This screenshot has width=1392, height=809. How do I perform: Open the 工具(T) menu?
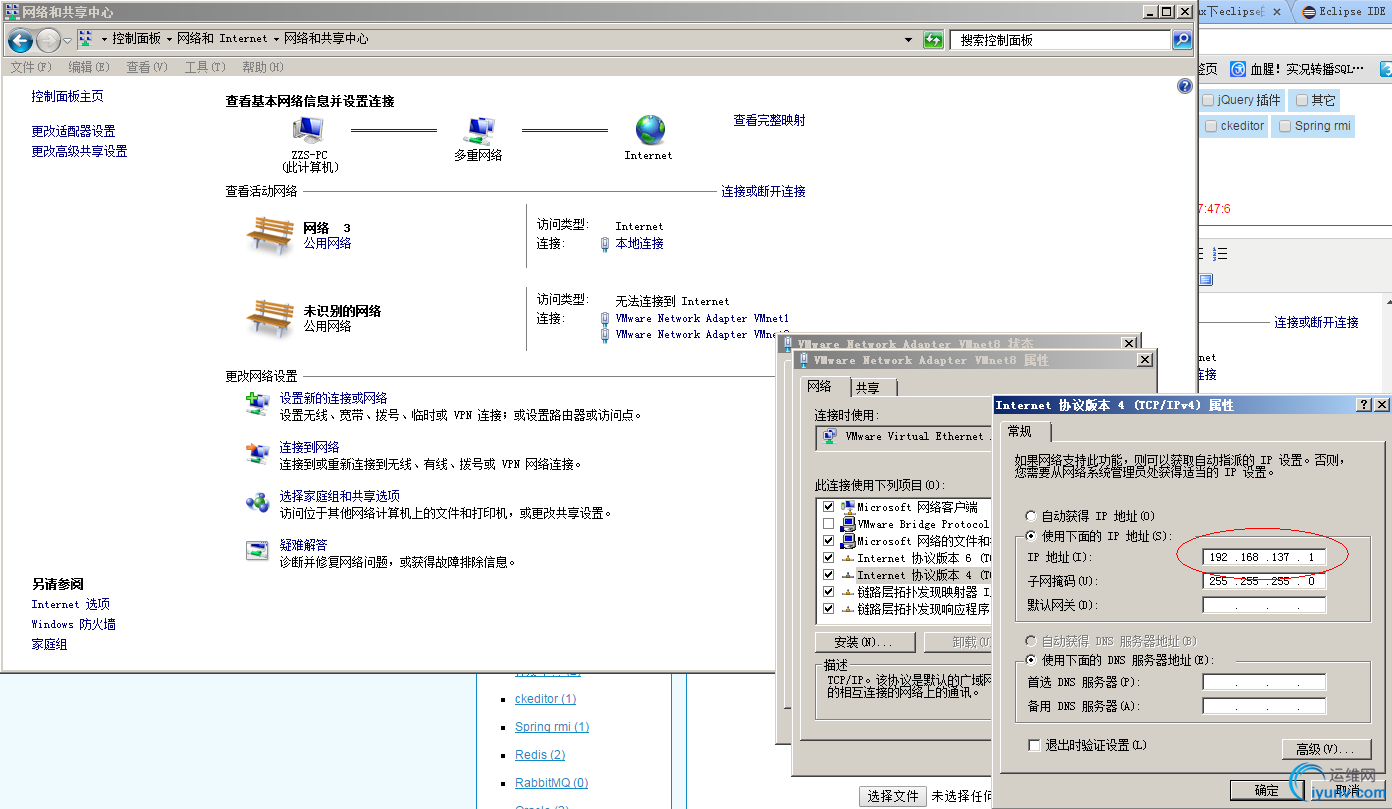(205, 67)
